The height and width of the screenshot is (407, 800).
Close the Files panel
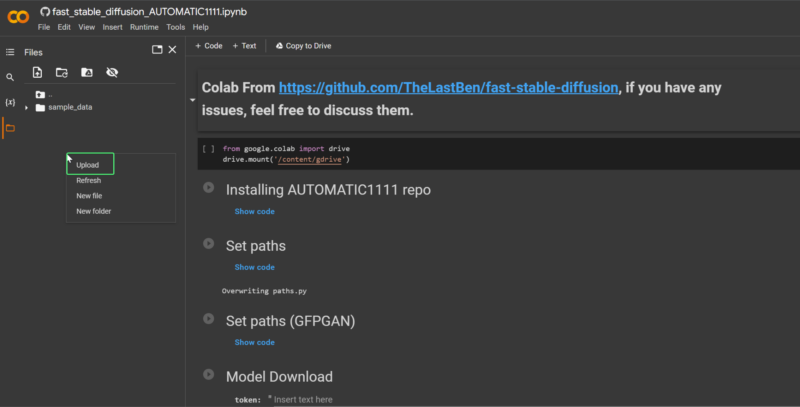(x=172, y=50)
